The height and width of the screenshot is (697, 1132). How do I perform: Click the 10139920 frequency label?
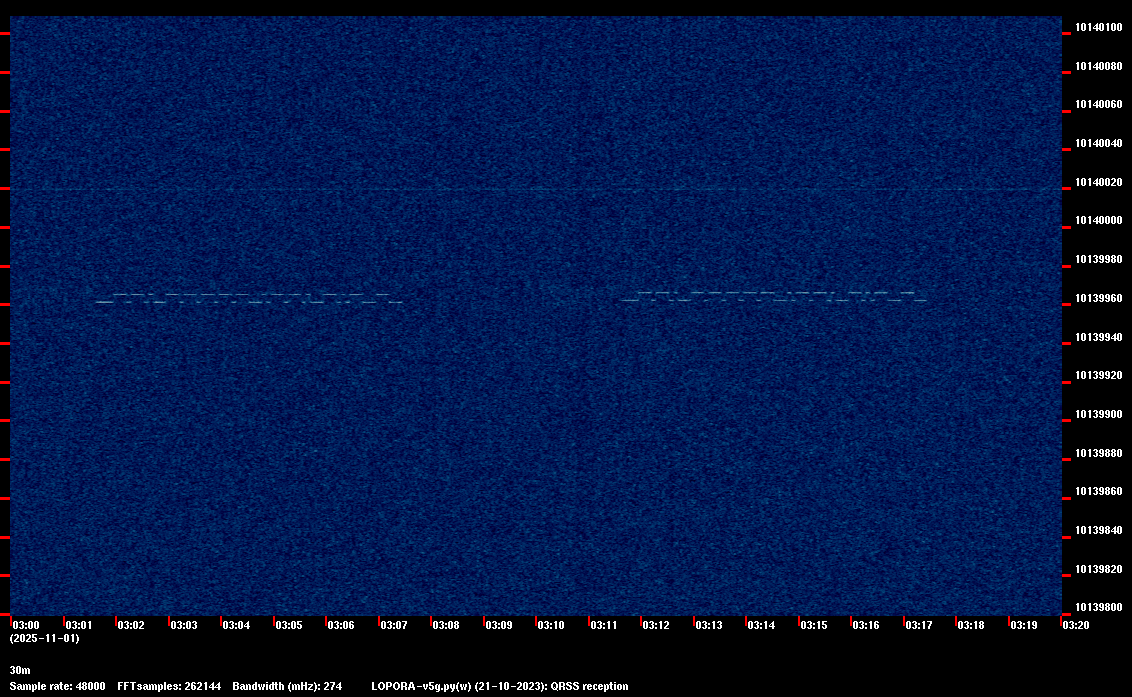pyautogui.click(x=1099, y=376)
